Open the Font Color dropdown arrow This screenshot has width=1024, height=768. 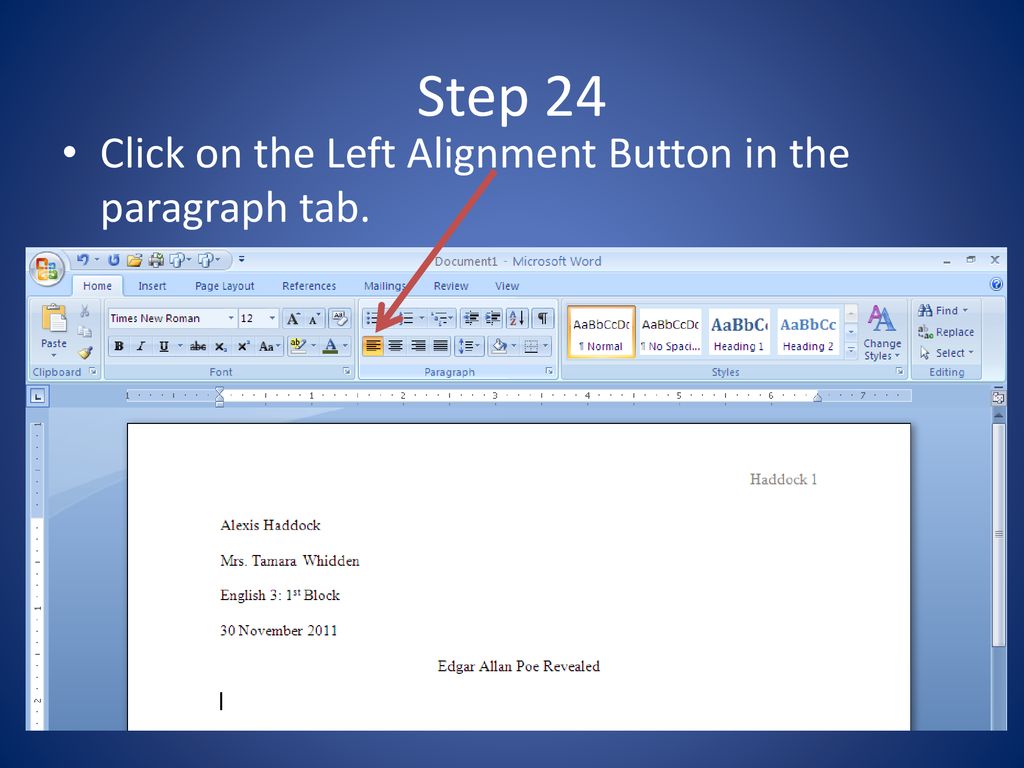tap(345, 346)
